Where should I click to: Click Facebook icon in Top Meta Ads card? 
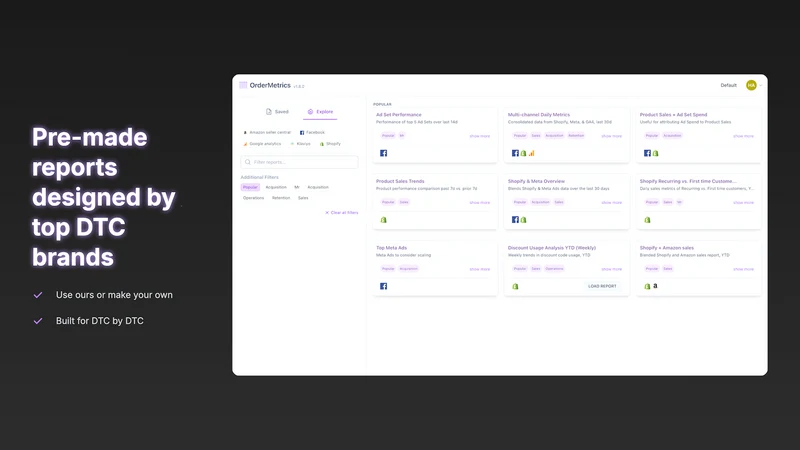pyautogui.click(x=384, y=286)
